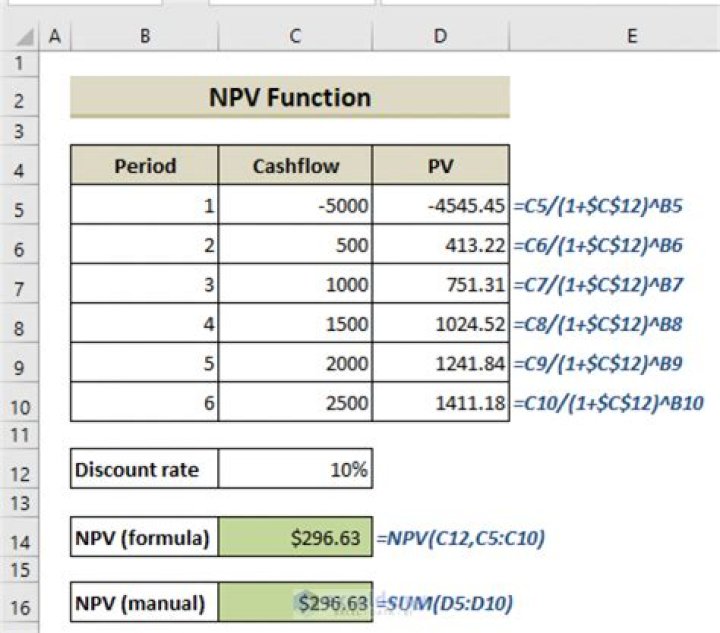Select cashflow cell 1500
720x633 pixels.
(x=295, y=323)
